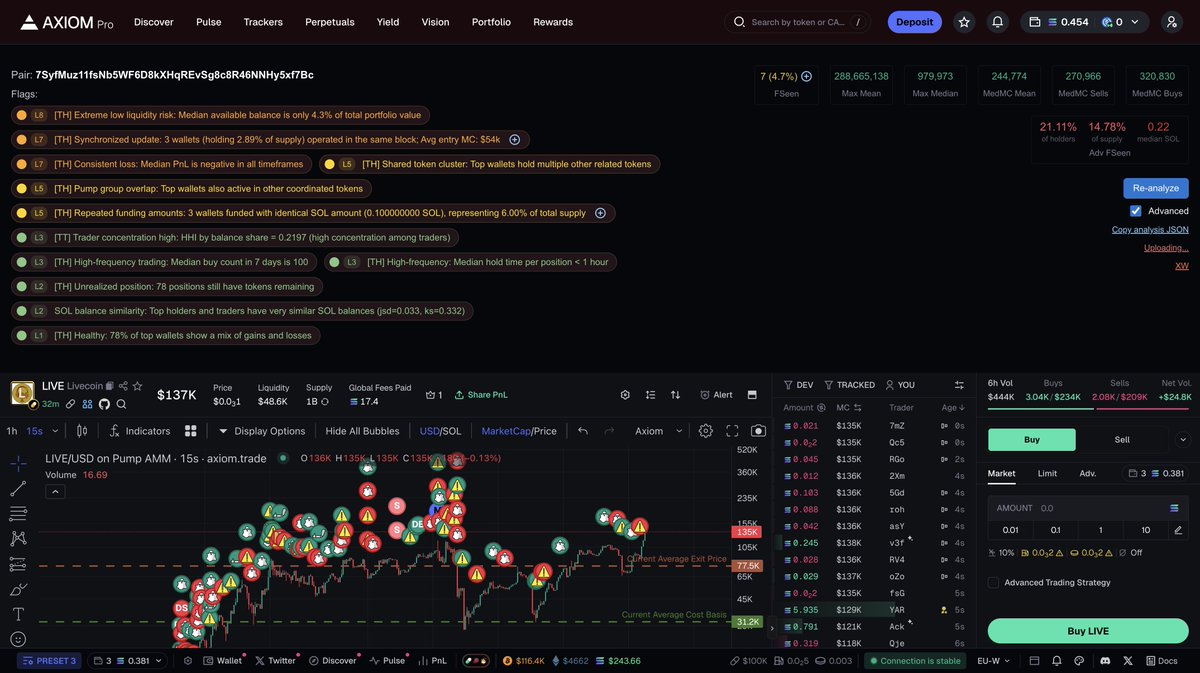The height and width of the screenshot is (673, 1200).
Task: Open chart layout grid icon
Action: click(190, 431)
